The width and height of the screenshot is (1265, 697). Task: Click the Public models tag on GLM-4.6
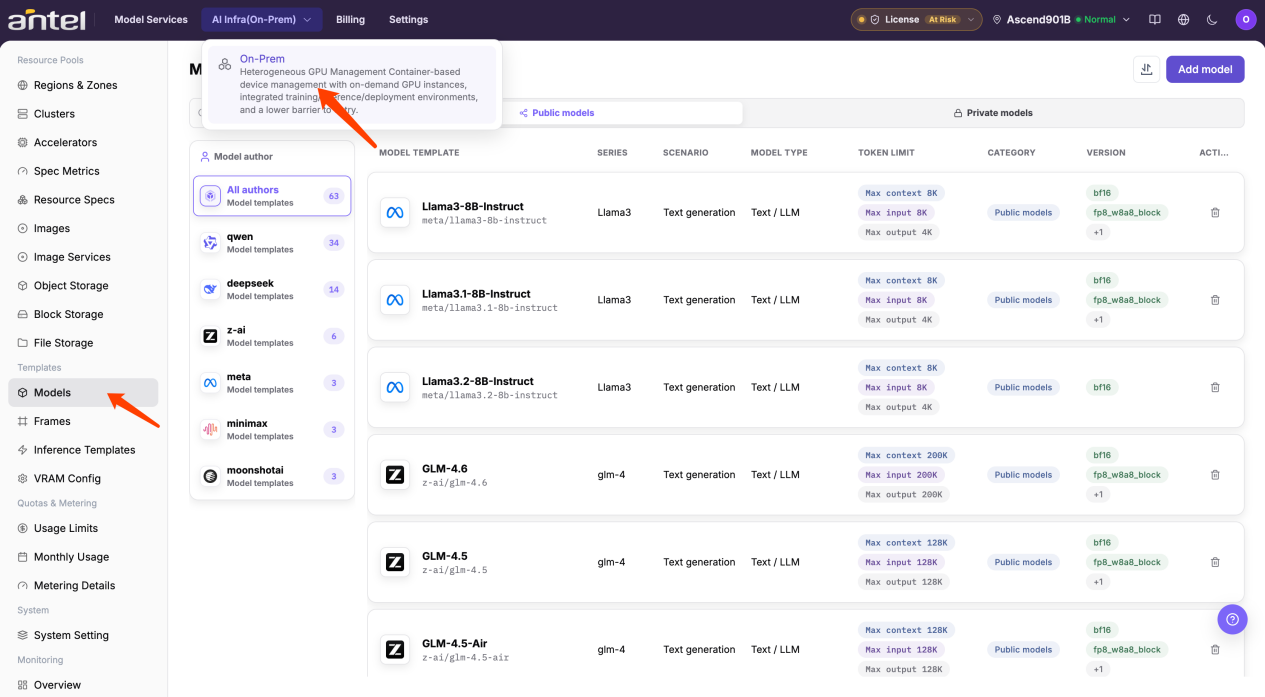(1023, 475)
